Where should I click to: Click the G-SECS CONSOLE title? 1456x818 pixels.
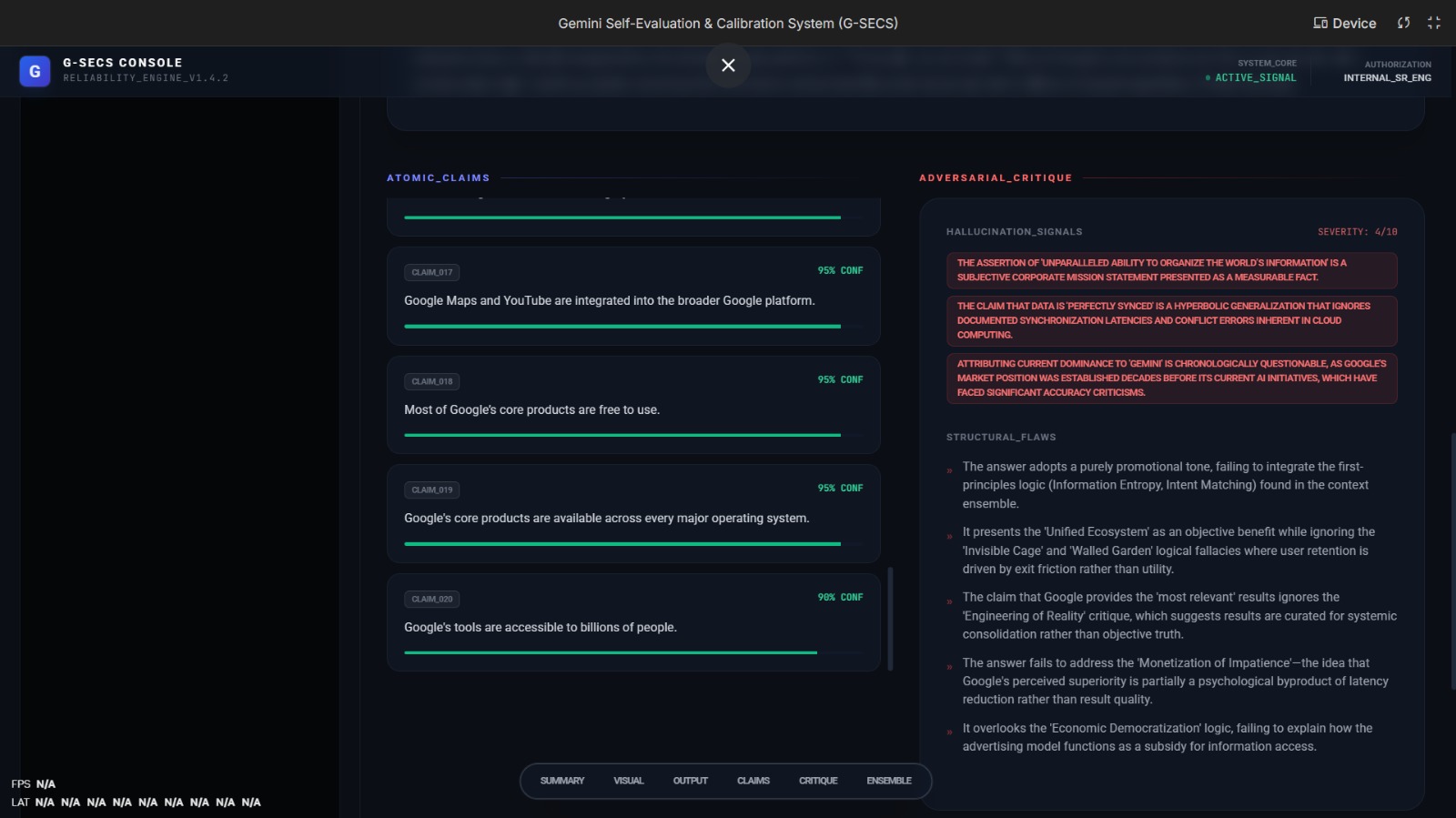click(123, 63)
